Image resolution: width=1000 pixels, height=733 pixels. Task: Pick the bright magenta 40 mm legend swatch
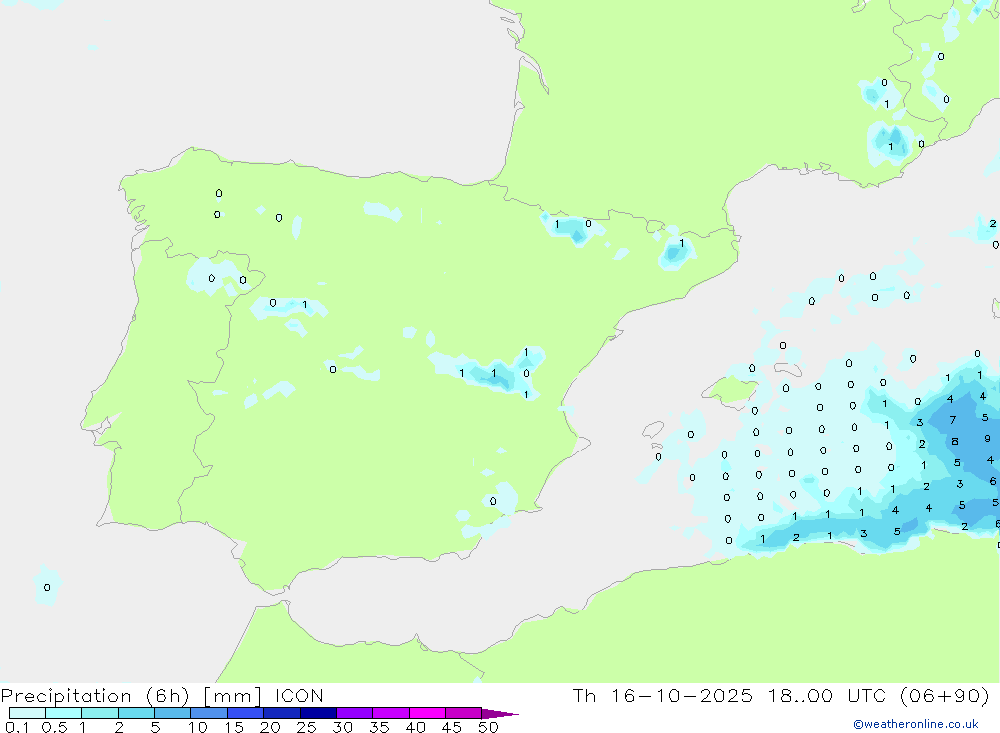pos(427,713)
